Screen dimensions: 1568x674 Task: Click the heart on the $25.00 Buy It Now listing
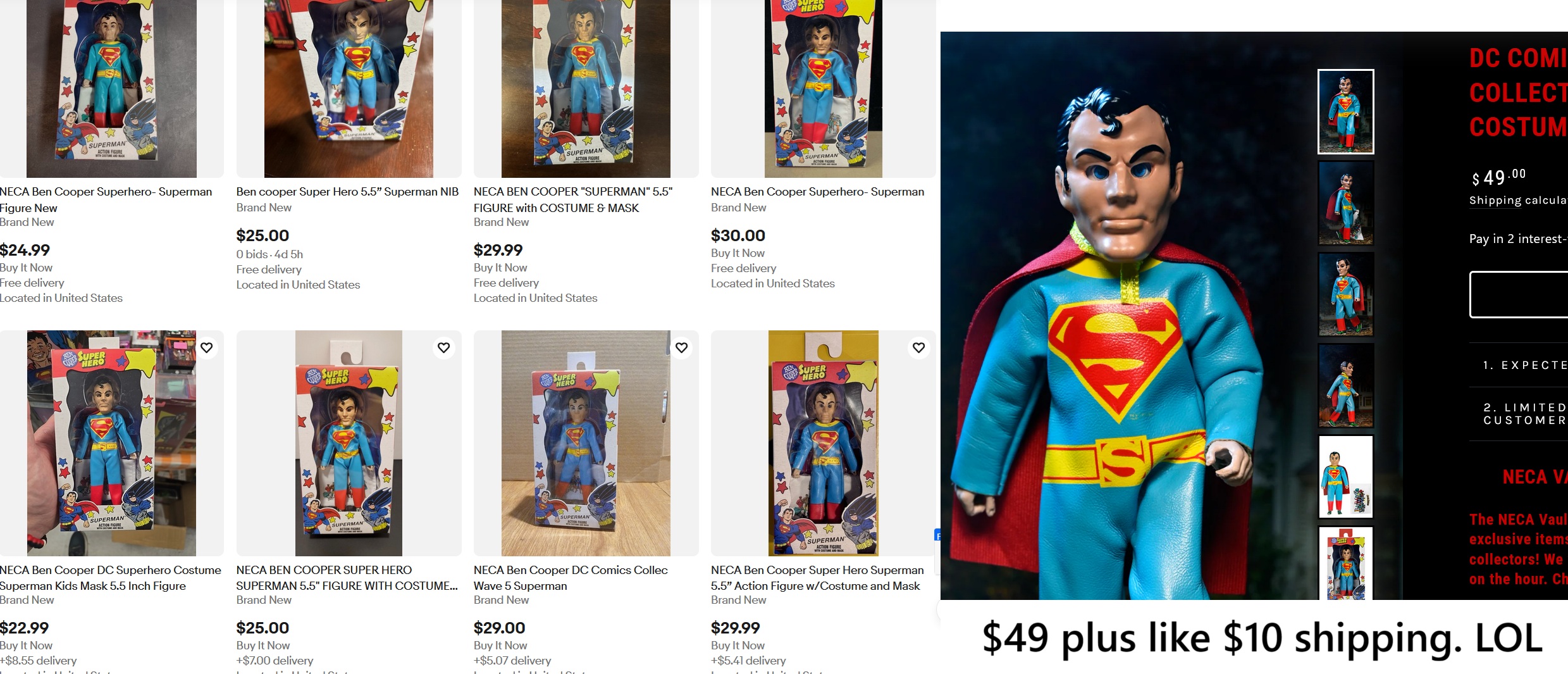(444, 348)
